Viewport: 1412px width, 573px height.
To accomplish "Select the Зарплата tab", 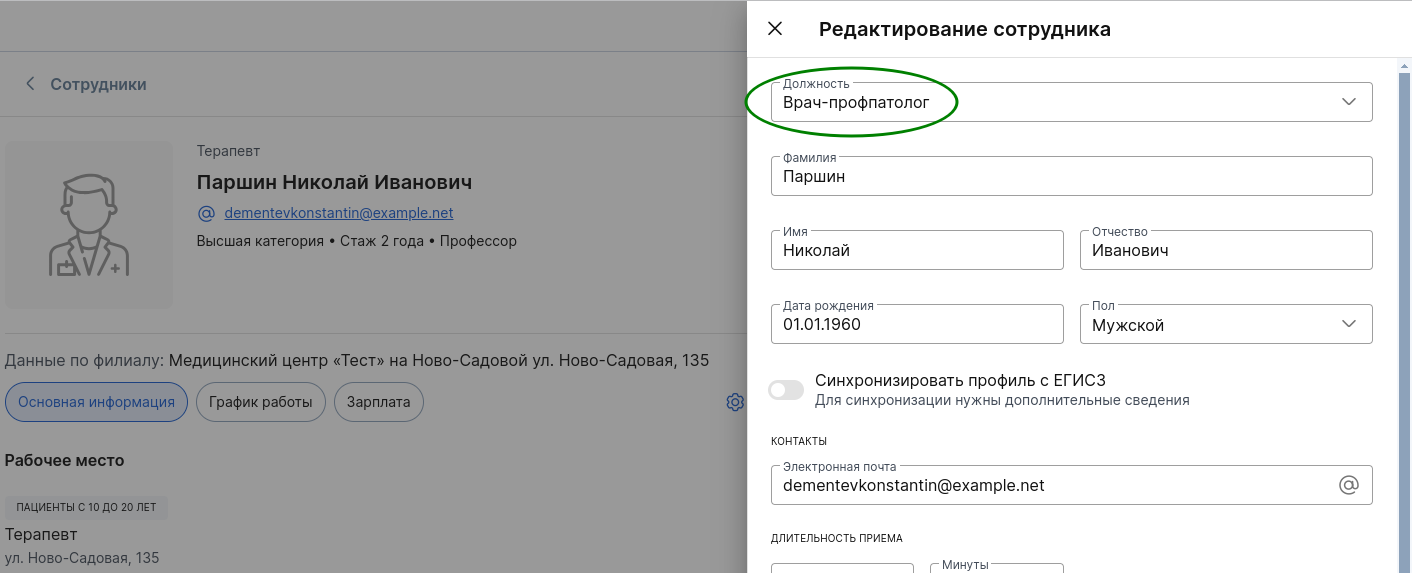I will tap(379, 402).
